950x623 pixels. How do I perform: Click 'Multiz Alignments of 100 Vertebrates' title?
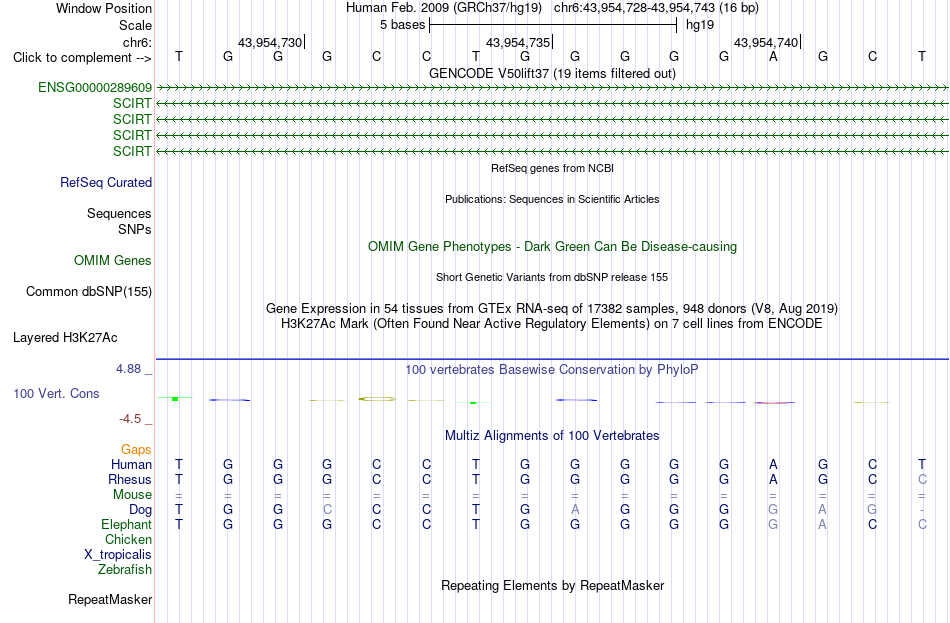552,436
